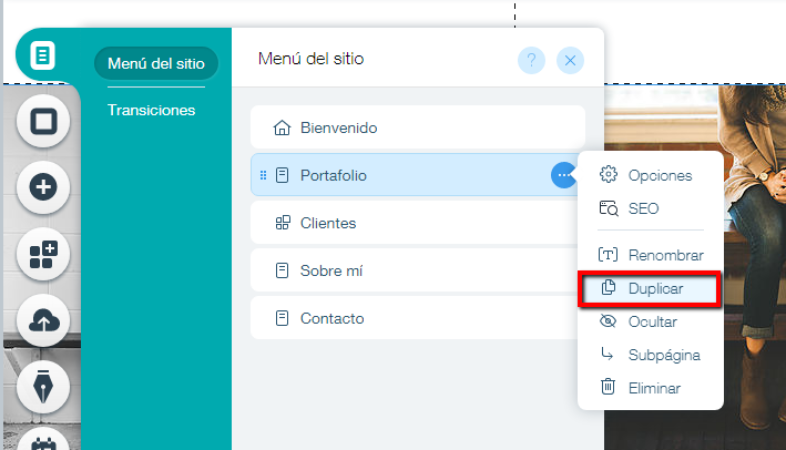Click the arrow icon beside Subpágina
Screen dimensions: 786x450
tap(607, 354)
